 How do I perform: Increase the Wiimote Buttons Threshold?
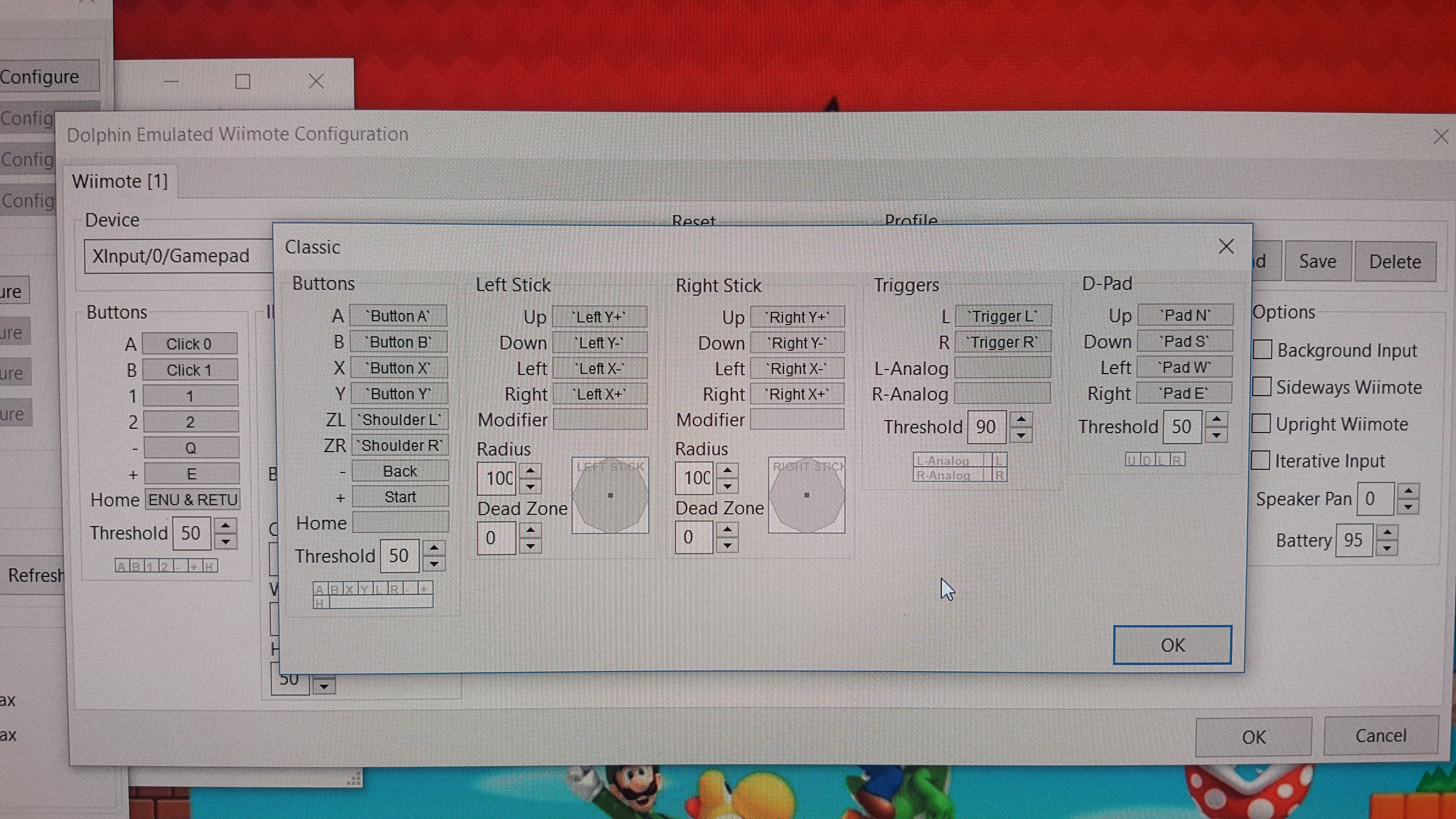click(226, 525)
